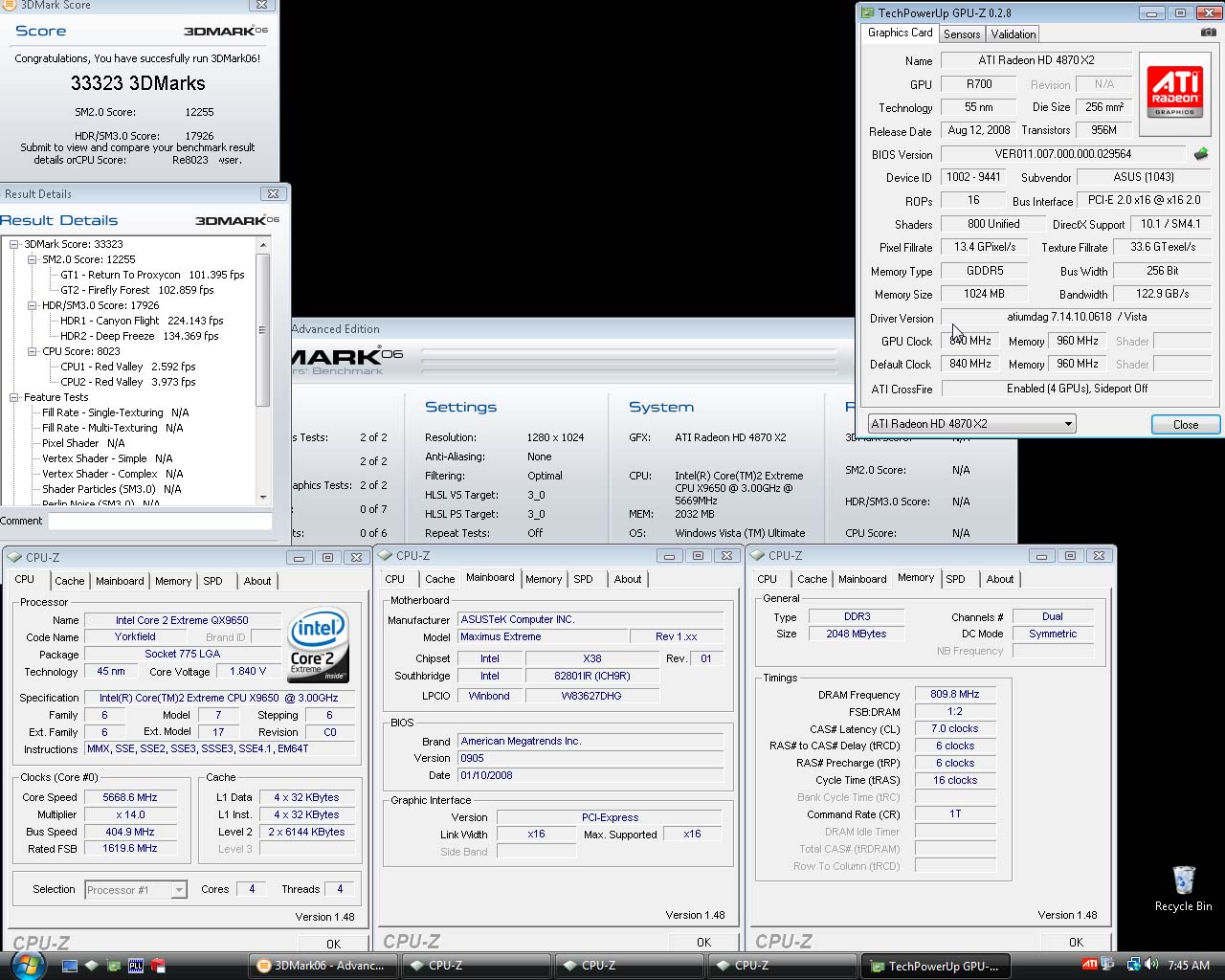This screenshot has width=1225, height=980.
Task: Open the Recycle Bin desktop icon
Action: pos(1184,889)
